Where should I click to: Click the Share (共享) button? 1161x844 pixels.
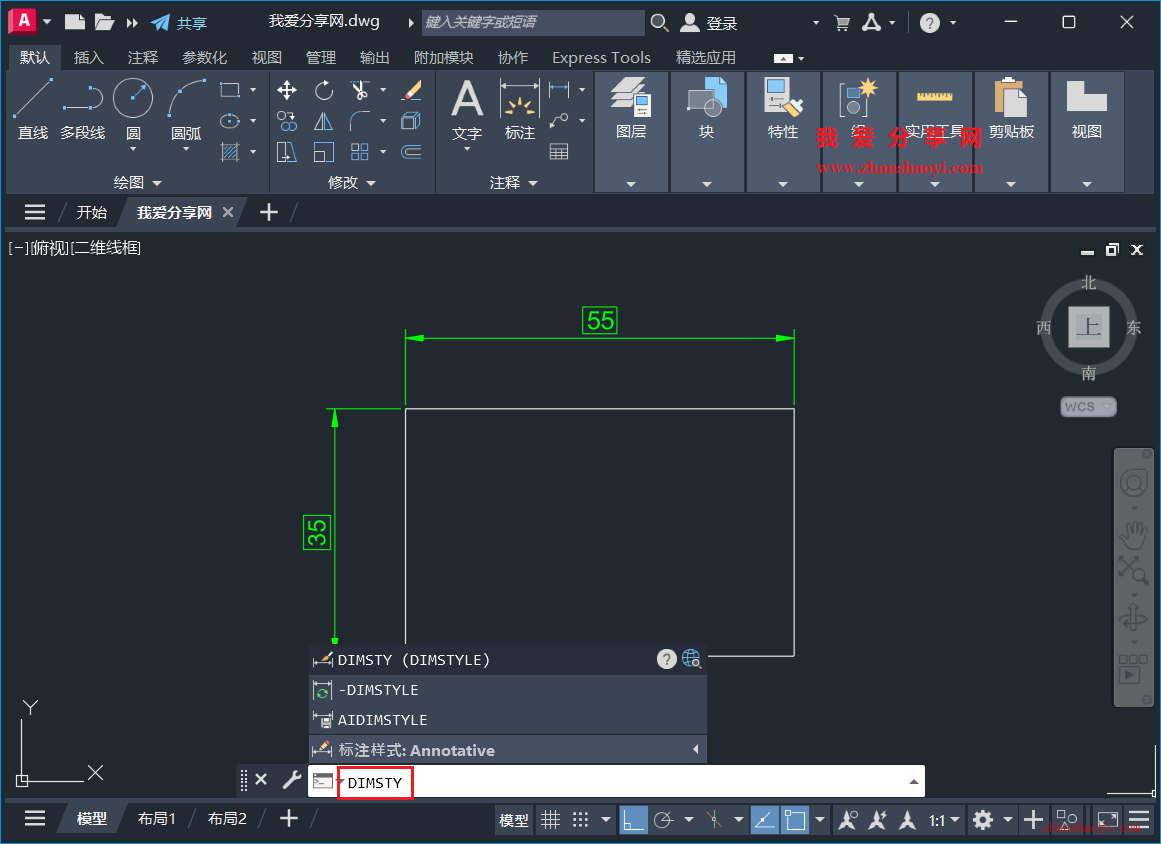click(x=179, y=23)
